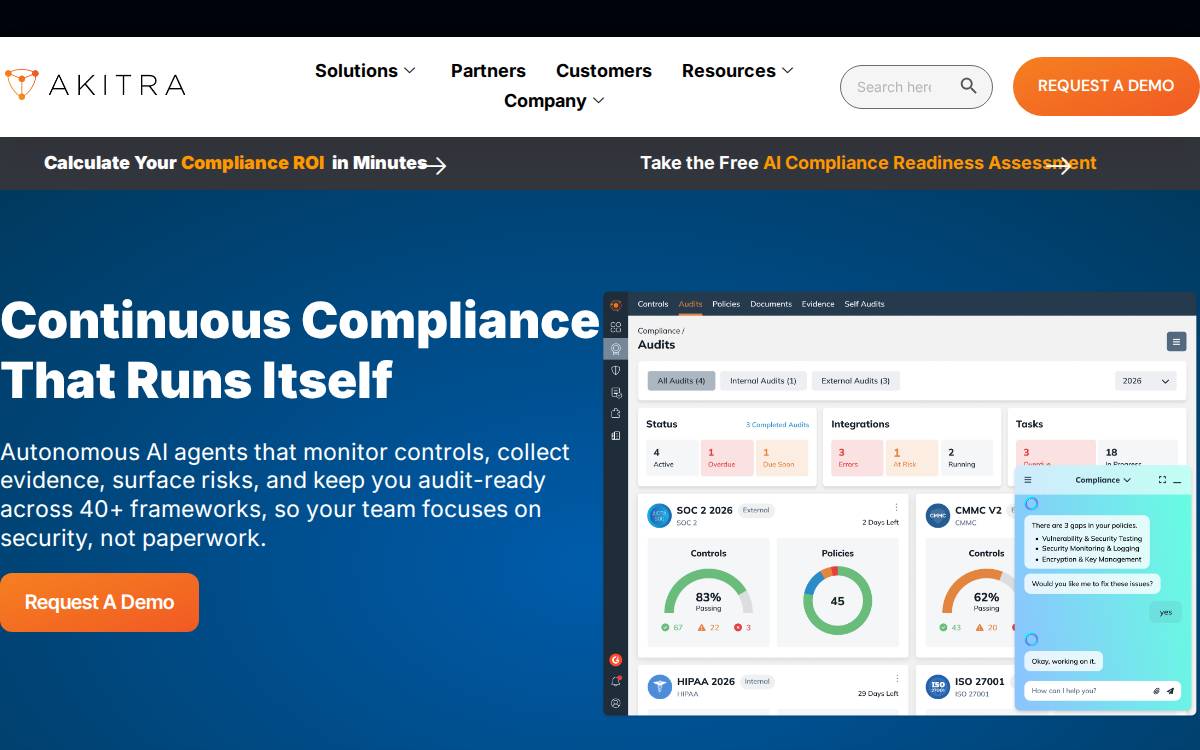Click the Compliance breadcrumb link

[660, 331]
